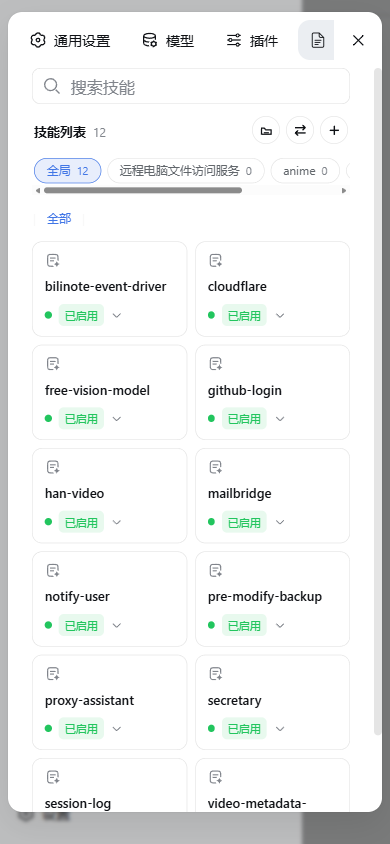Click the mailbridge skill icon
The height and width of the screenshot is (844, 390).
(x=216, y=467)
